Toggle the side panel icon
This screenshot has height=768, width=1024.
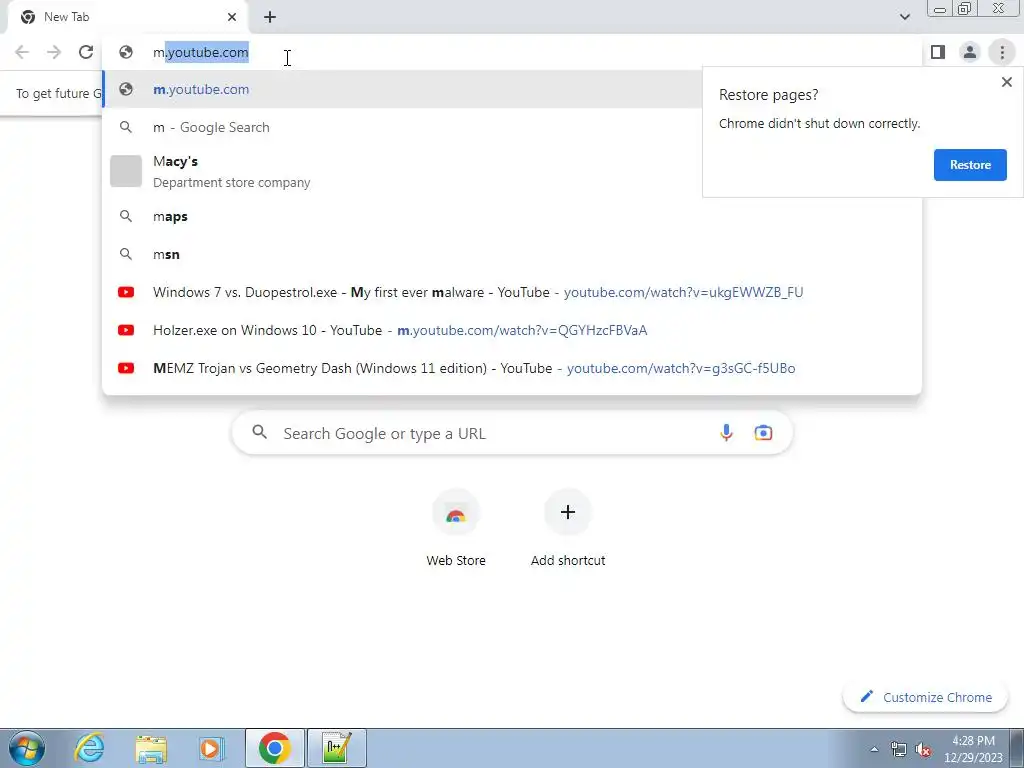pos(938,52)
